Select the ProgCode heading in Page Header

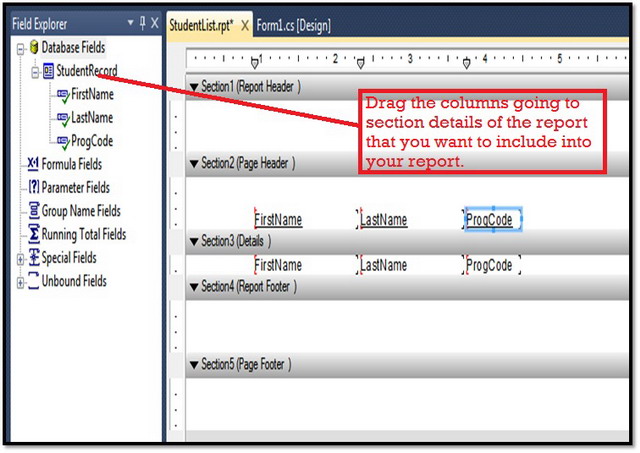[493, 220]
